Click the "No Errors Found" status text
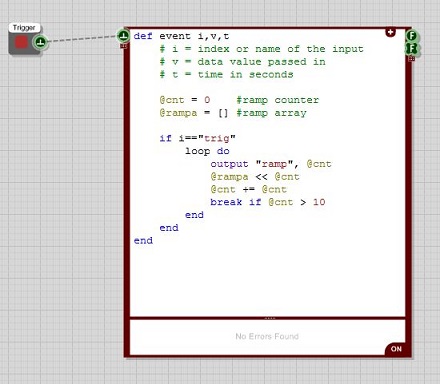The height and width of the screenshot is (384, 440). (x=267, y=336)
